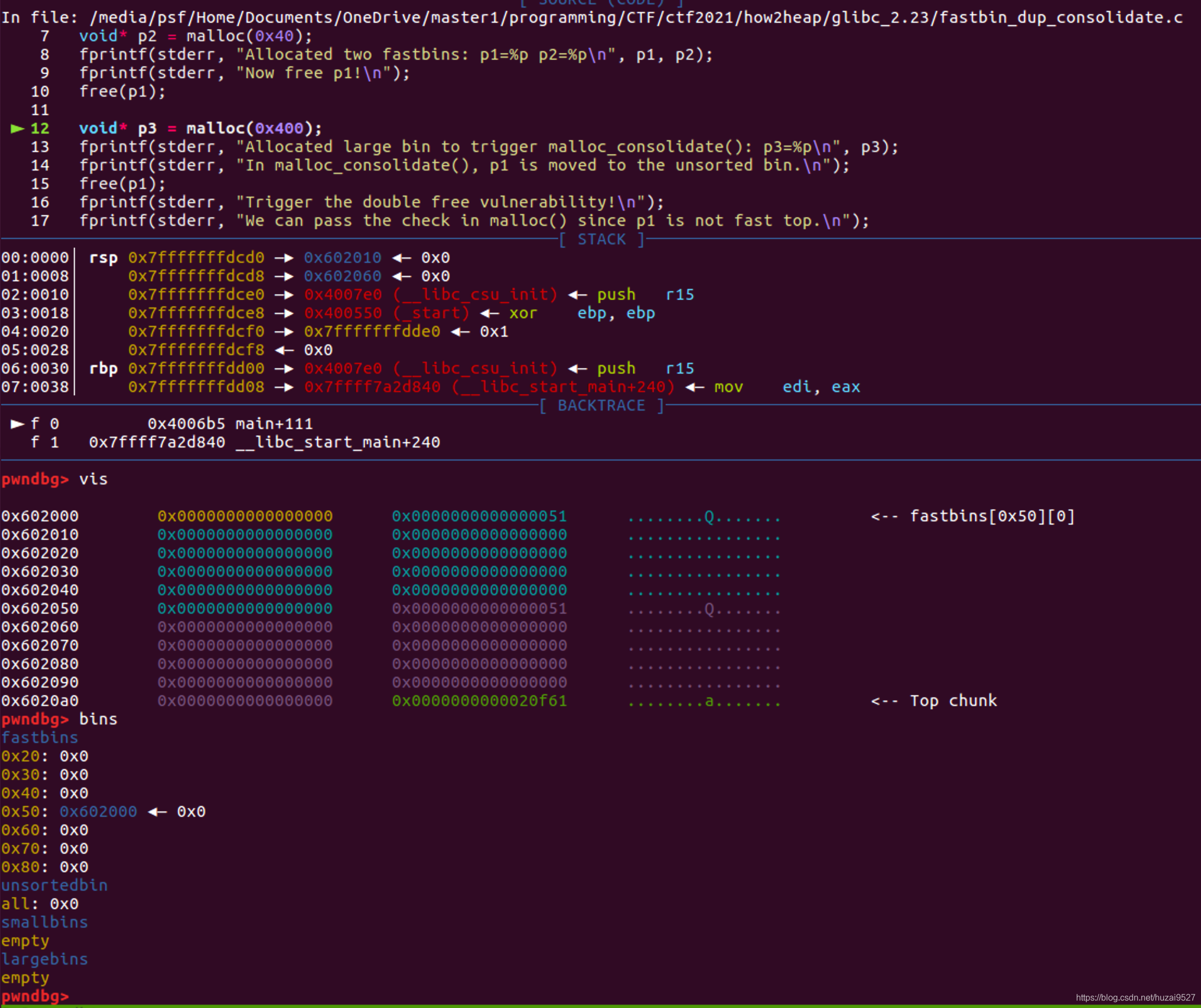Screen dimensions: 1201x1008
Task: Click line 13 'Allocated large bin' fprintf
Action: [x=489, y=147]
